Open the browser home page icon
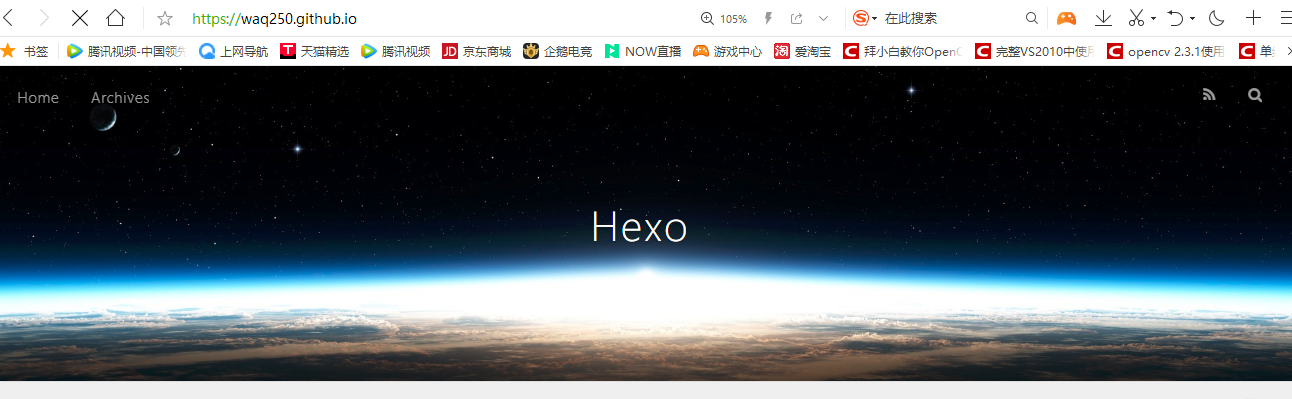The width and height of the screenshot is (1292, 399). pos(116,18)
